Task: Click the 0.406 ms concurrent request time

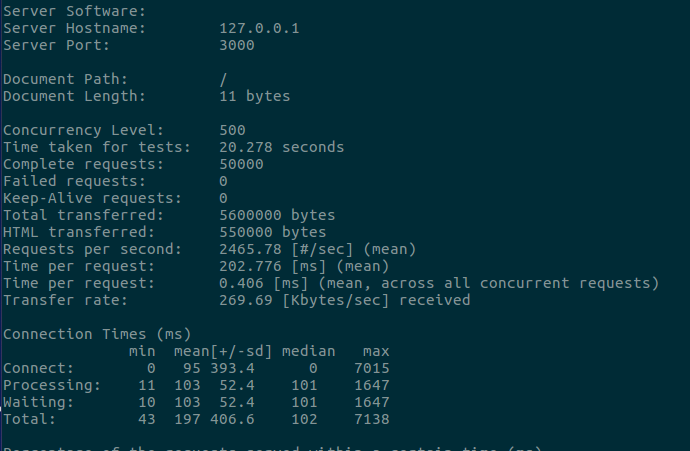Action: (241, 283)
